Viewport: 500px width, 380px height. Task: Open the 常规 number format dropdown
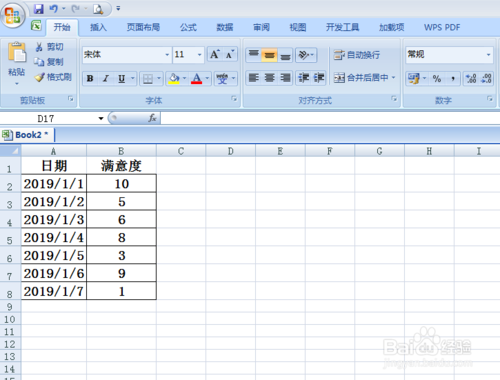point(488,55)
